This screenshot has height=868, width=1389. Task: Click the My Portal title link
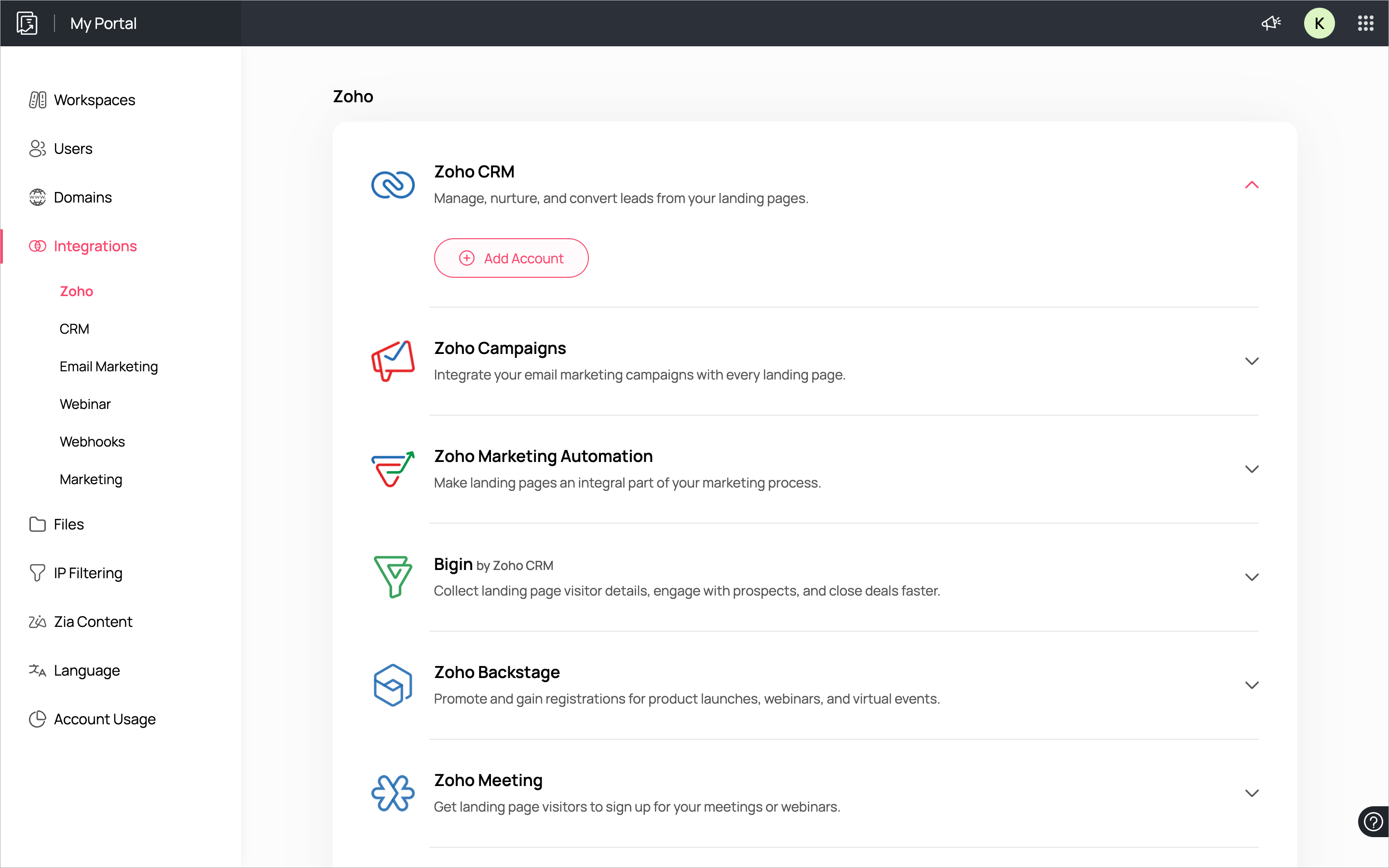pyautogui.click(x=103, y=23)
